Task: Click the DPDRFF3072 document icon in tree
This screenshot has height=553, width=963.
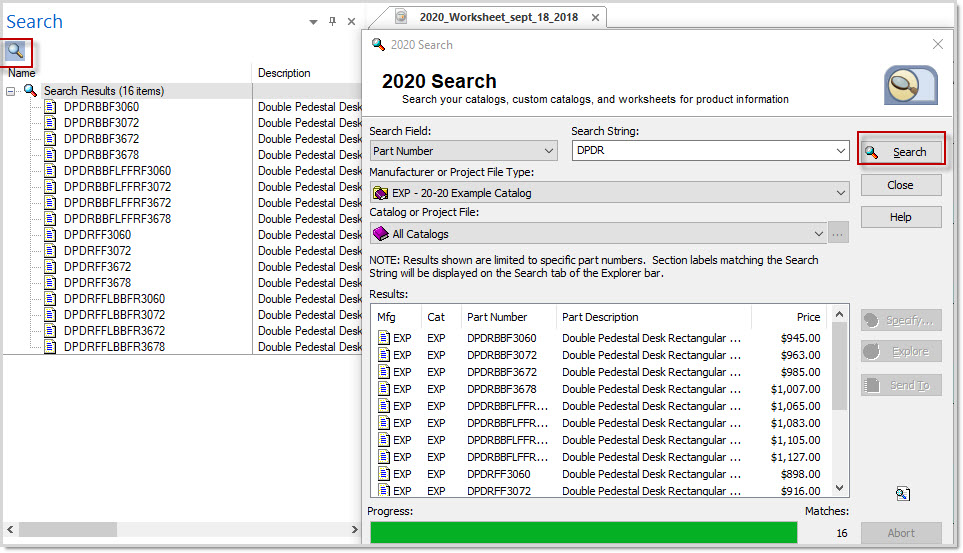Action: 50,251
